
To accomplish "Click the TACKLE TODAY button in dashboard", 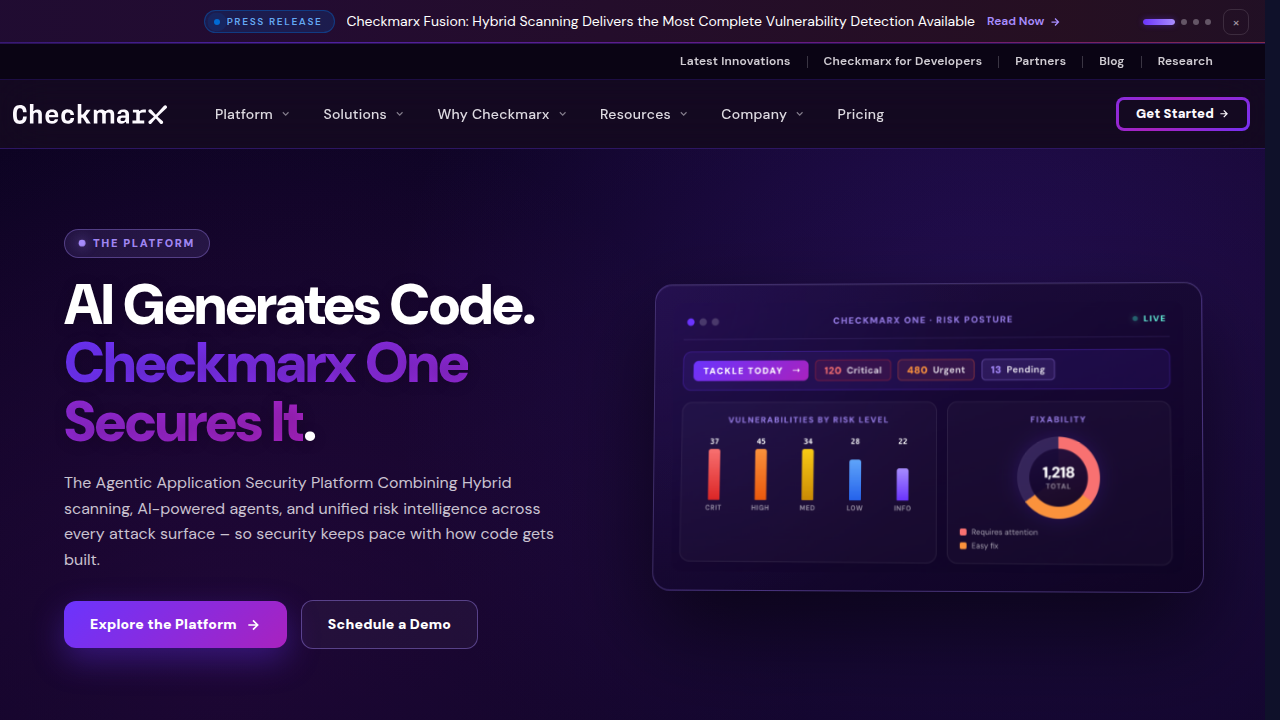I will click(751, 371).
